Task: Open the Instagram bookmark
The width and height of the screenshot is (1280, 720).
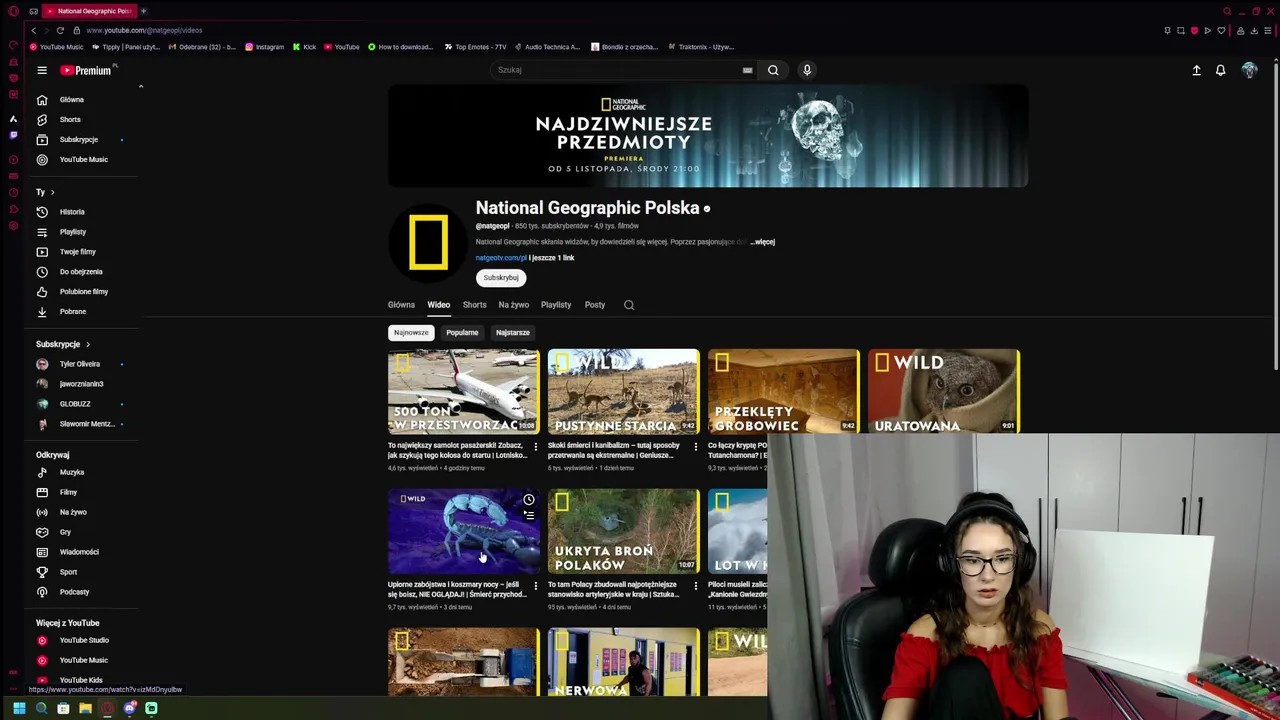Action: 264,47
